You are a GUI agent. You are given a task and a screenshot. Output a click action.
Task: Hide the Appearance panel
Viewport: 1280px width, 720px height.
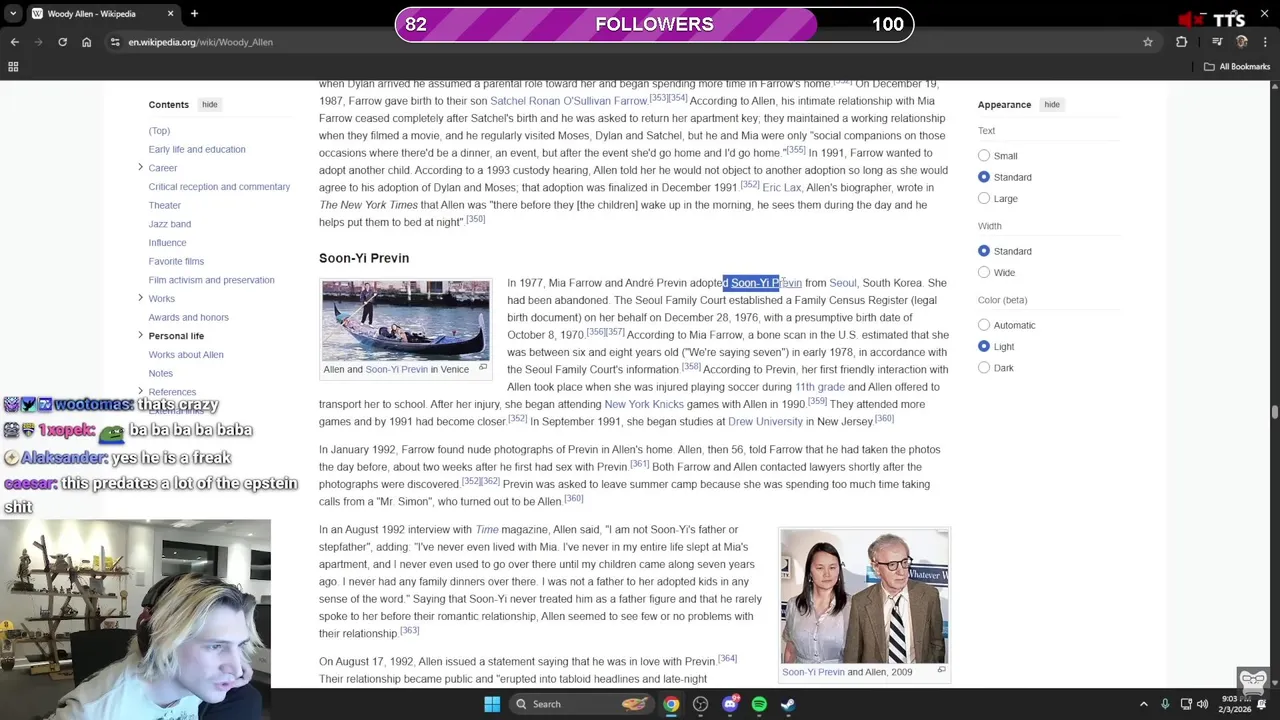[x=1052, y=104]
